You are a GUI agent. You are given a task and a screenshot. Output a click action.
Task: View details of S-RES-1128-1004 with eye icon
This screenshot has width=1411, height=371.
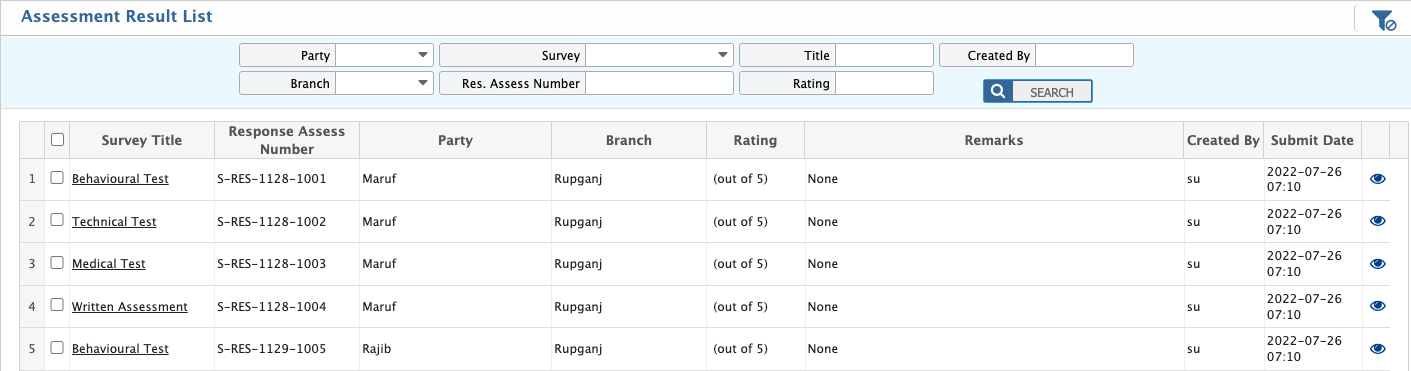1377,306
